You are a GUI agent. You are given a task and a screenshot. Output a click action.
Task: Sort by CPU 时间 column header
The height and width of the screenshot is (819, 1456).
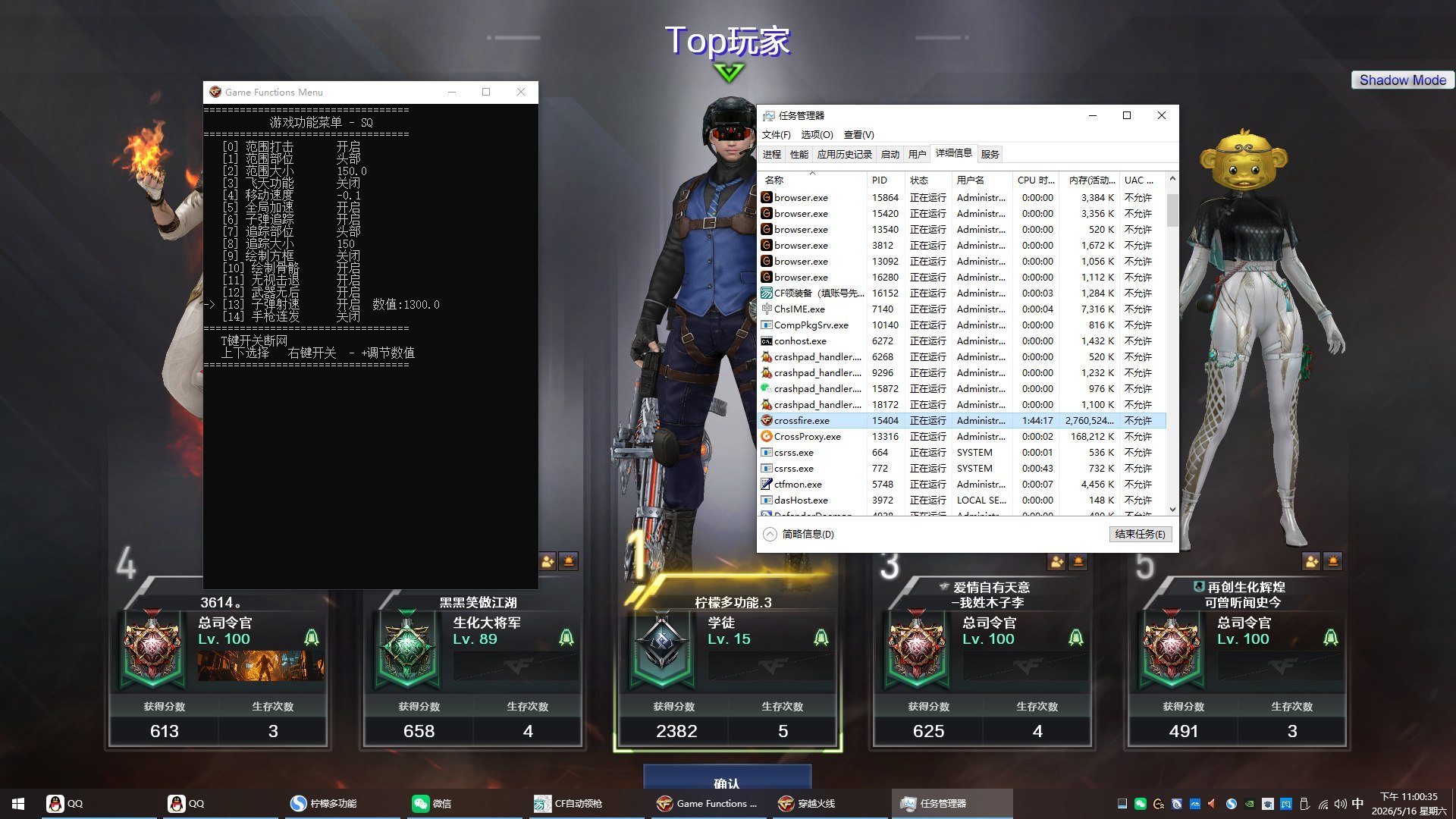point(1035,180)
